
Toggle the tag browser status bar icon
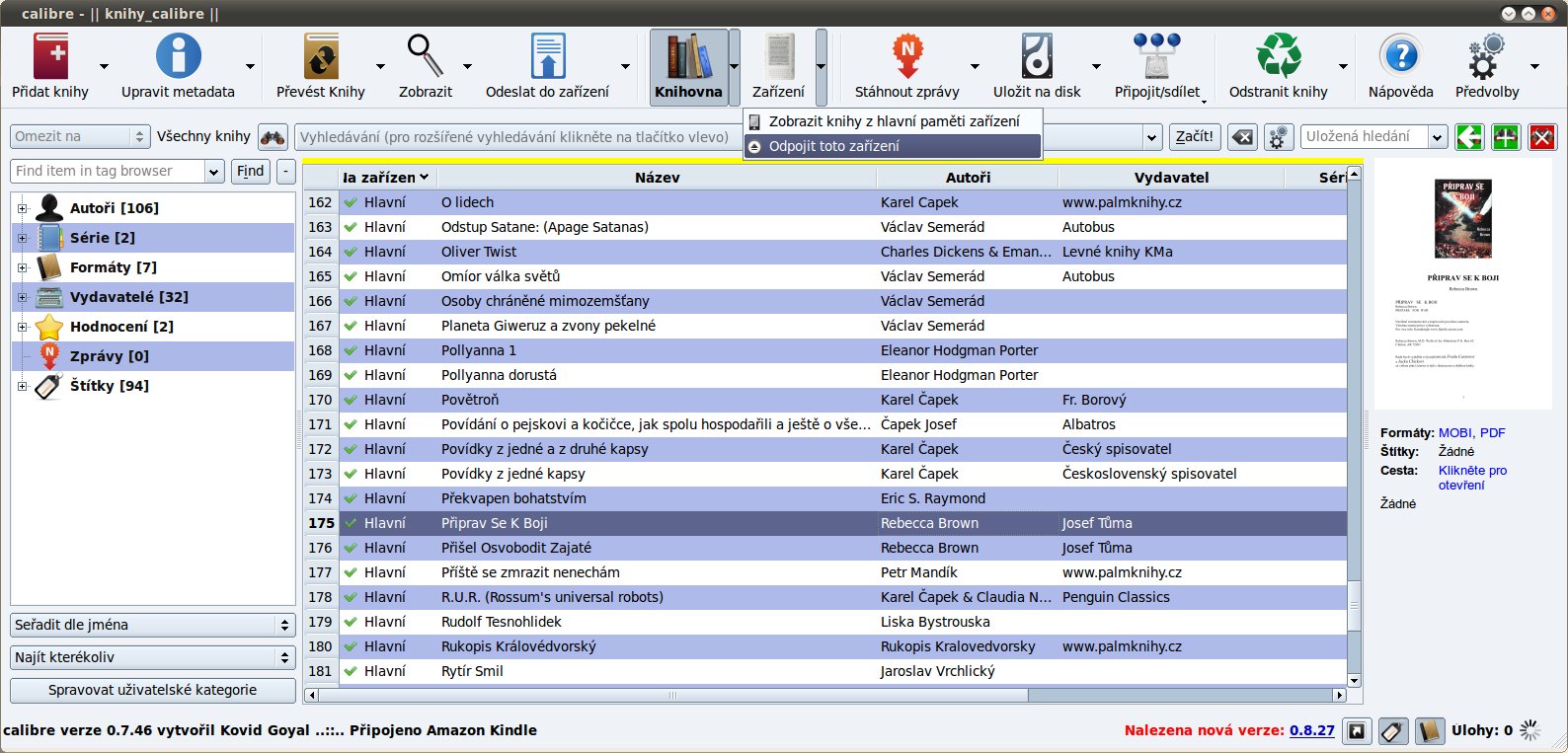[1392, 730]
